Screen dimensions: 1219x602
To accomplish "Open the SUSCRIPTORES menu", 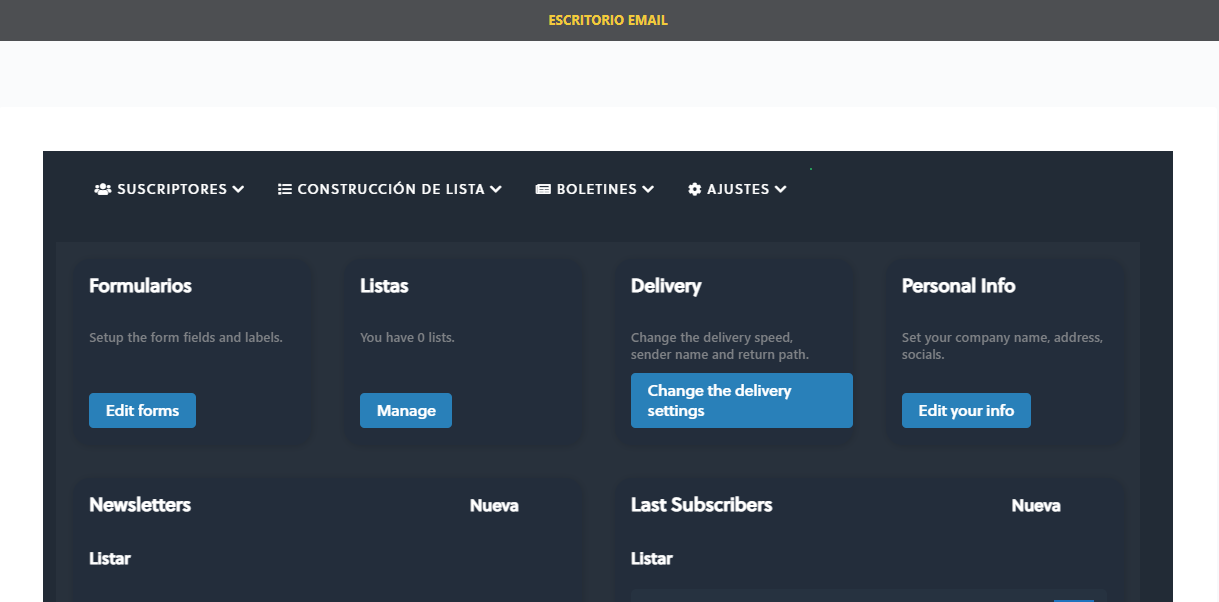I will point(170,189).
